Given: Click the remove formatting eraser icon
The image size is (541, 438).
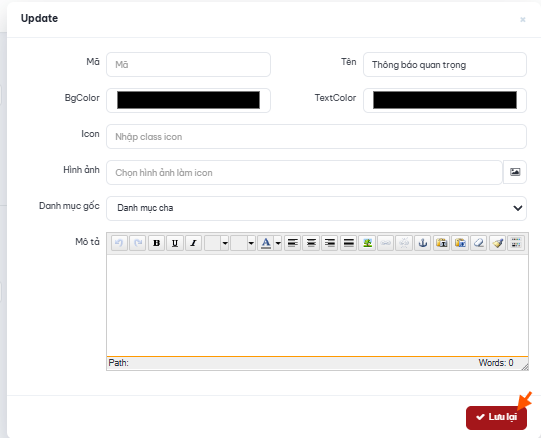Looking at the screenshot, I should click(x=479, y=243).
